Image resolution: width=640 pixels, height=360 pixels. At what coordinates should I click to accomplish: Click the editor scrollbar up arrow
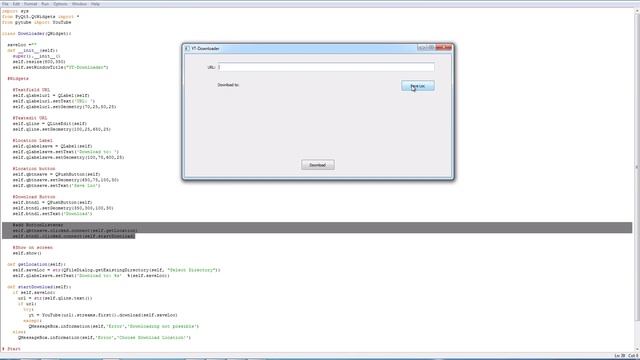point(637,11)
